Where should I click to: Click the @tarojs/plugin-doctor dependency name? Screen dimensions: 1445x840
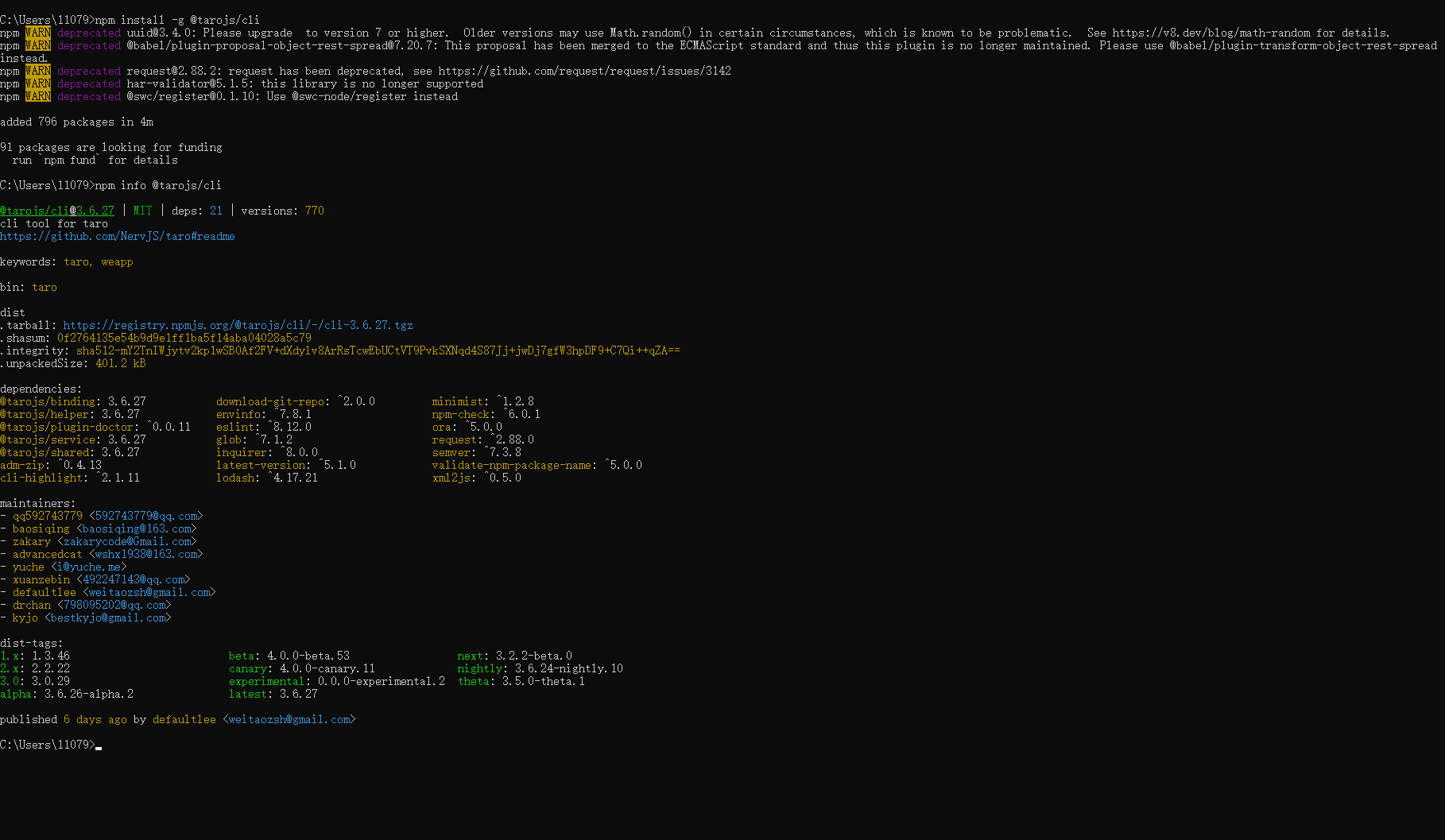coord(67,427)
